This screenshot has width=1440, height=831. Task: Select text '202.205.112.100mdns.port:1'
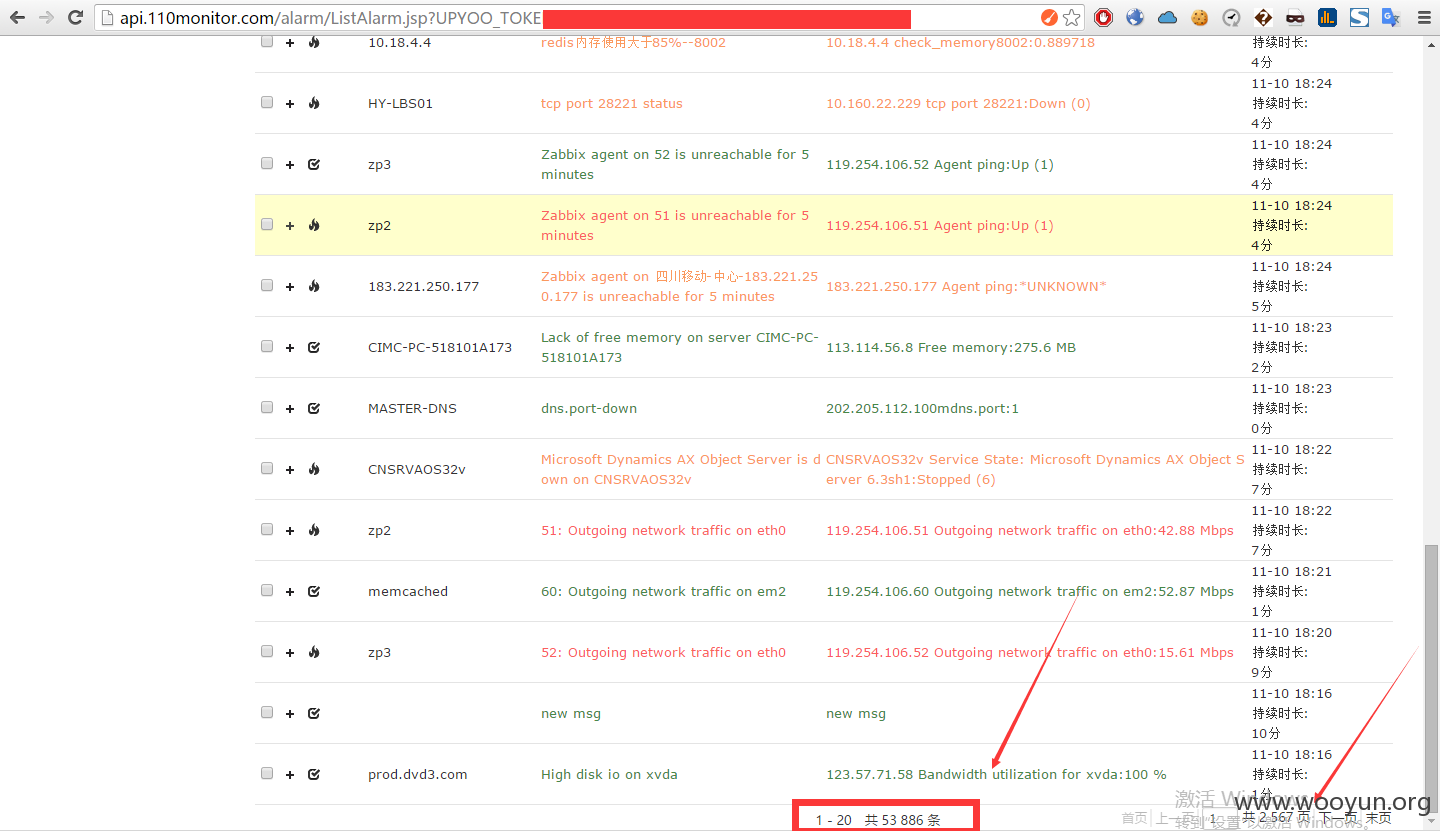pos(922,408)
